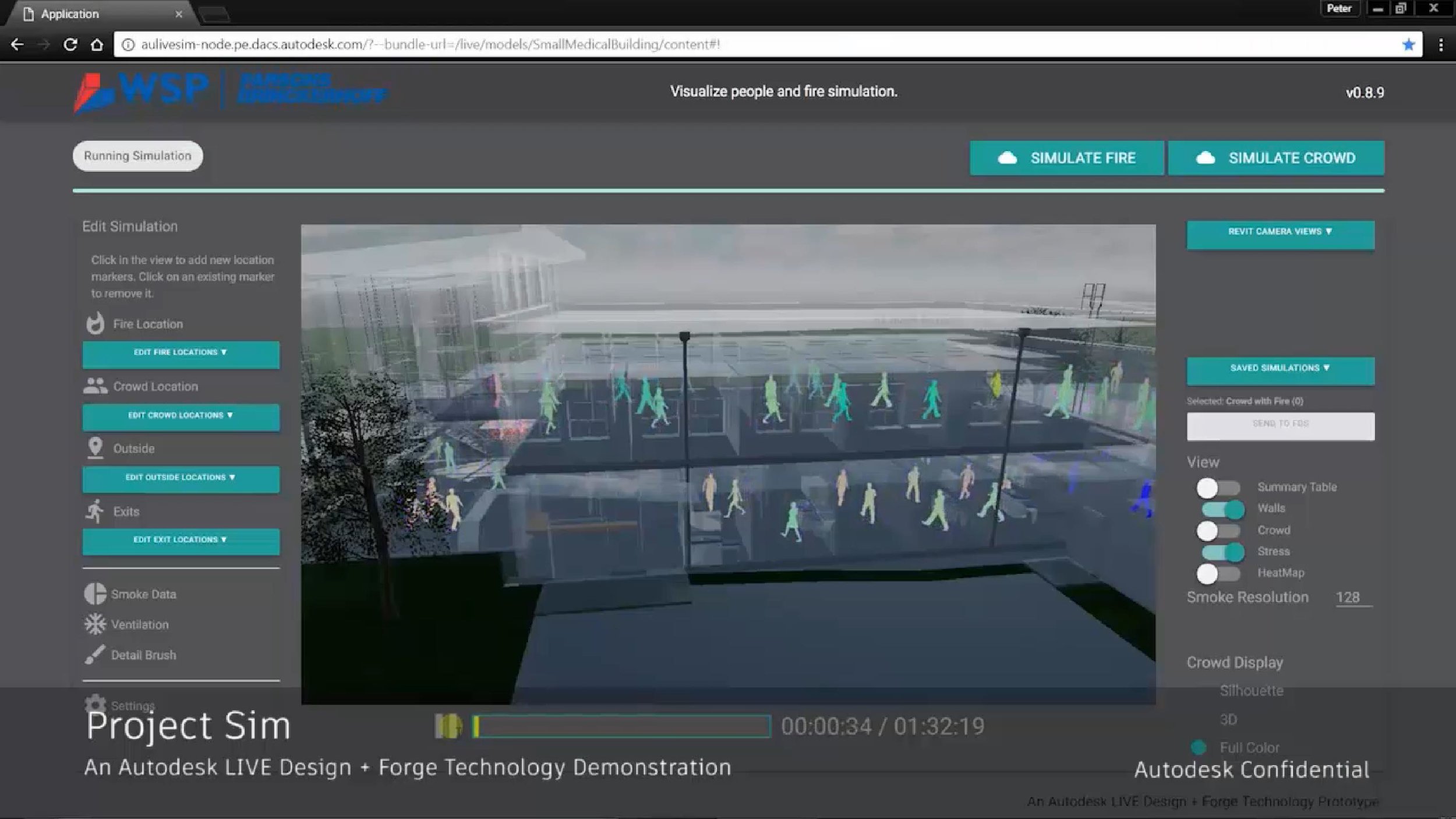Click the Exits running person icon
This screenshot has height=819, width=1456.
(95, 511)
